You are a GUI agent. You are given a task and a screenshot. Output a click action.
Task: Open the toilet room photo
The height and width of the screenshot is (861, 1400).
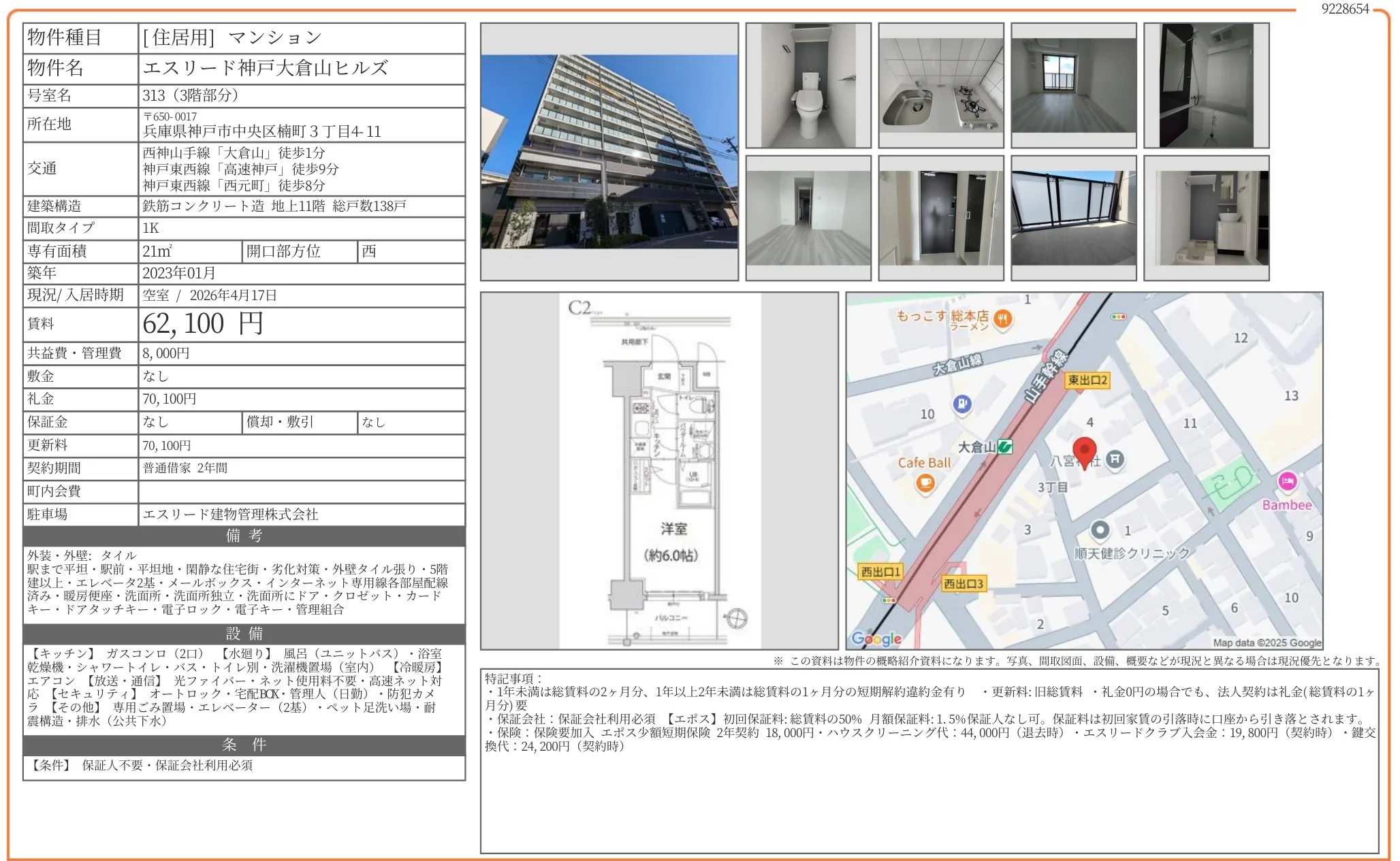point(808,86)
